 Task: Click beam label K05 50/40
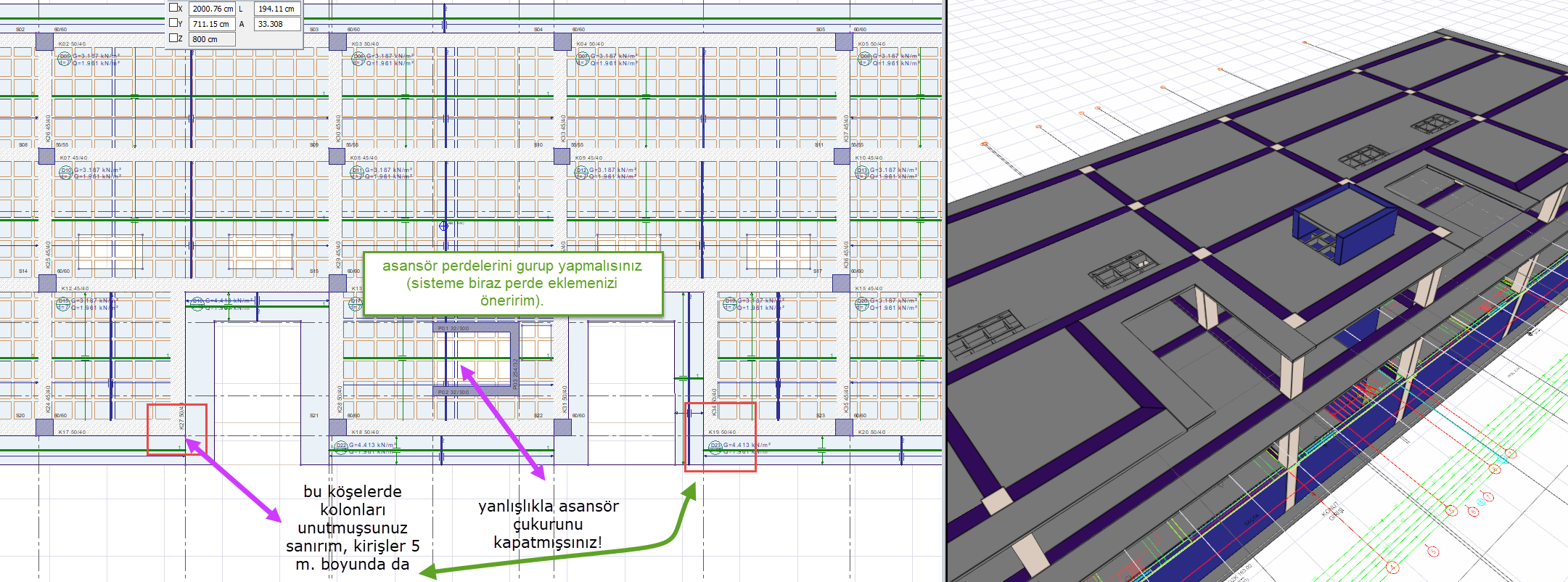pyautogui.click(x=872, y=44)
